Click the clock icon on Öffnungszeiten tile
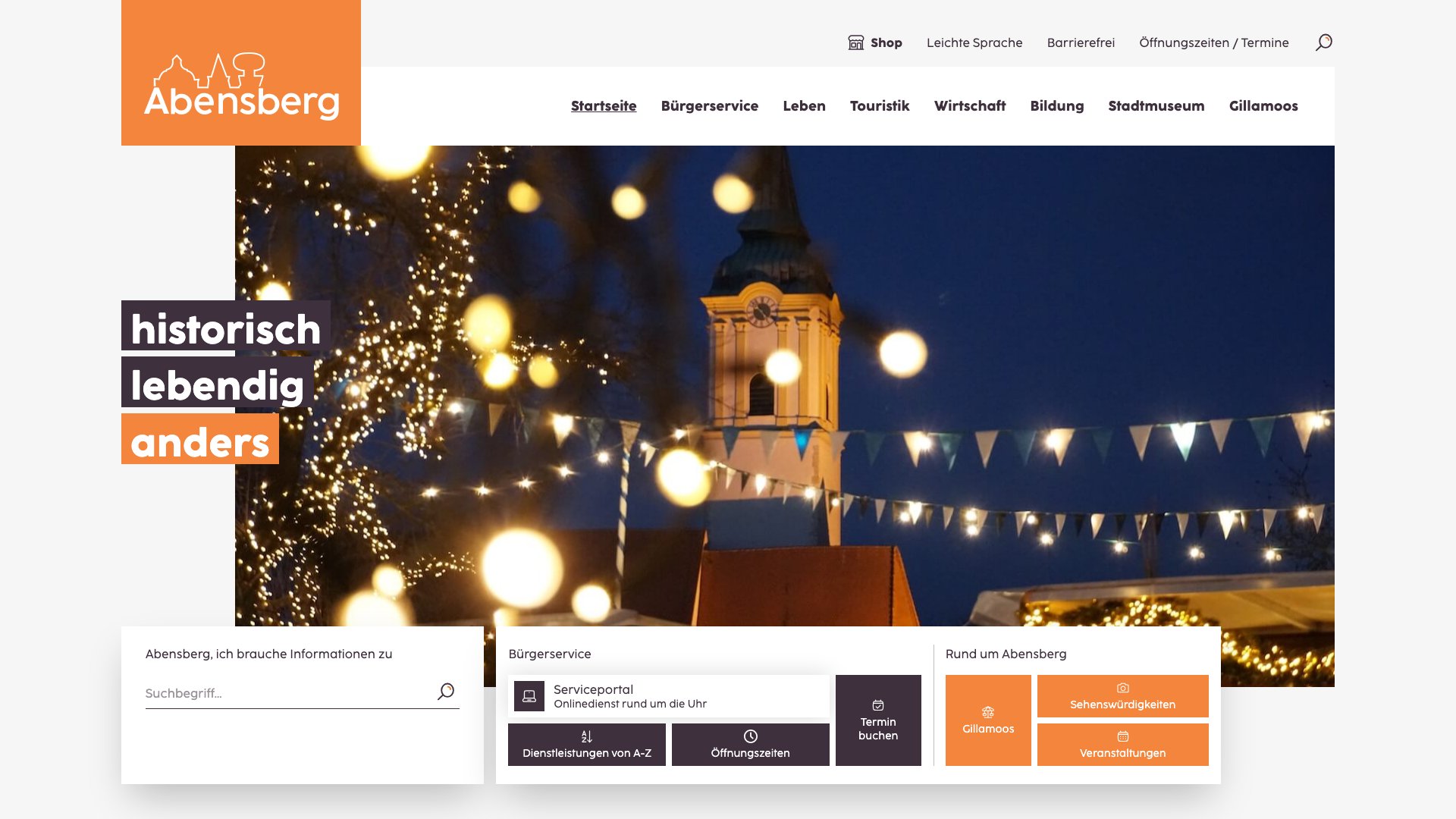Screen dimensions: 1456x819 (750, 734)
